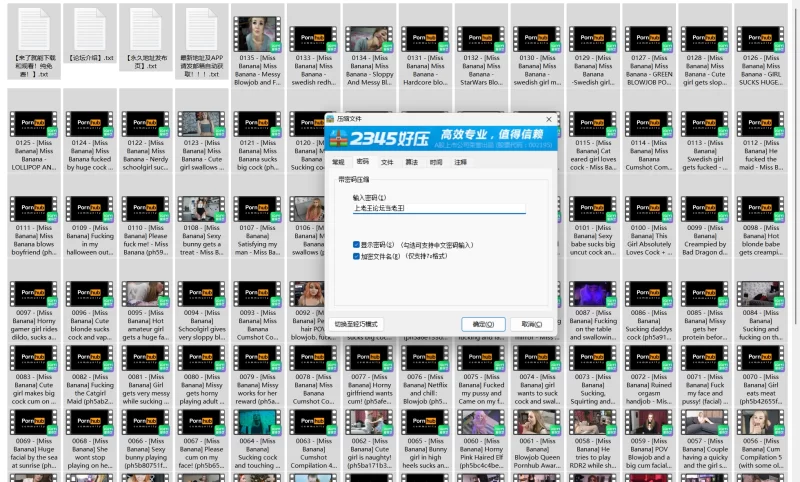Screen dimensions: 800x482
Task: Click the 2345好压 banner at dialog top
Action: coord(441,138)
